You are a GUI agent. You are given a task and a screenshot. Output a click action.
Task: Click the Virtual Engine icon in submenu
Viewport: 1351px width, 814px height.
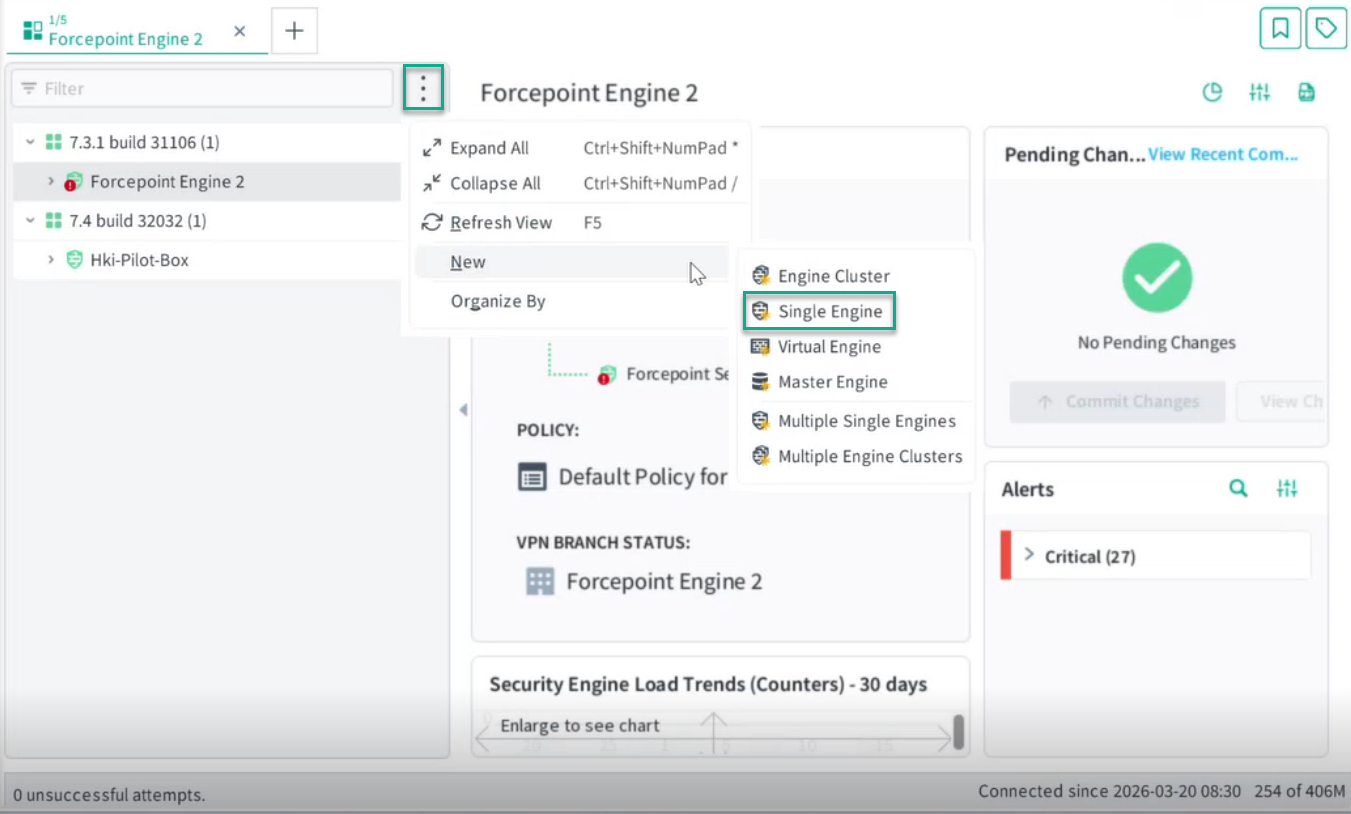(761, 347)
